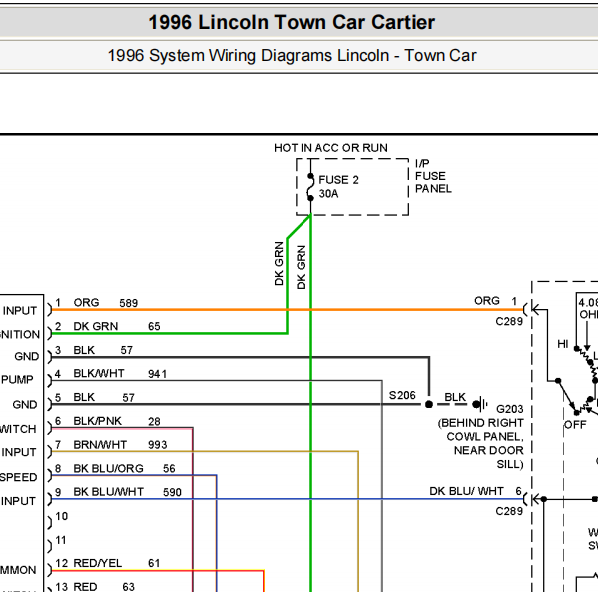Image resolution: width=598 pixels, height=592 pixels.
Task: Click circuit number '28'
Action: 154,421
